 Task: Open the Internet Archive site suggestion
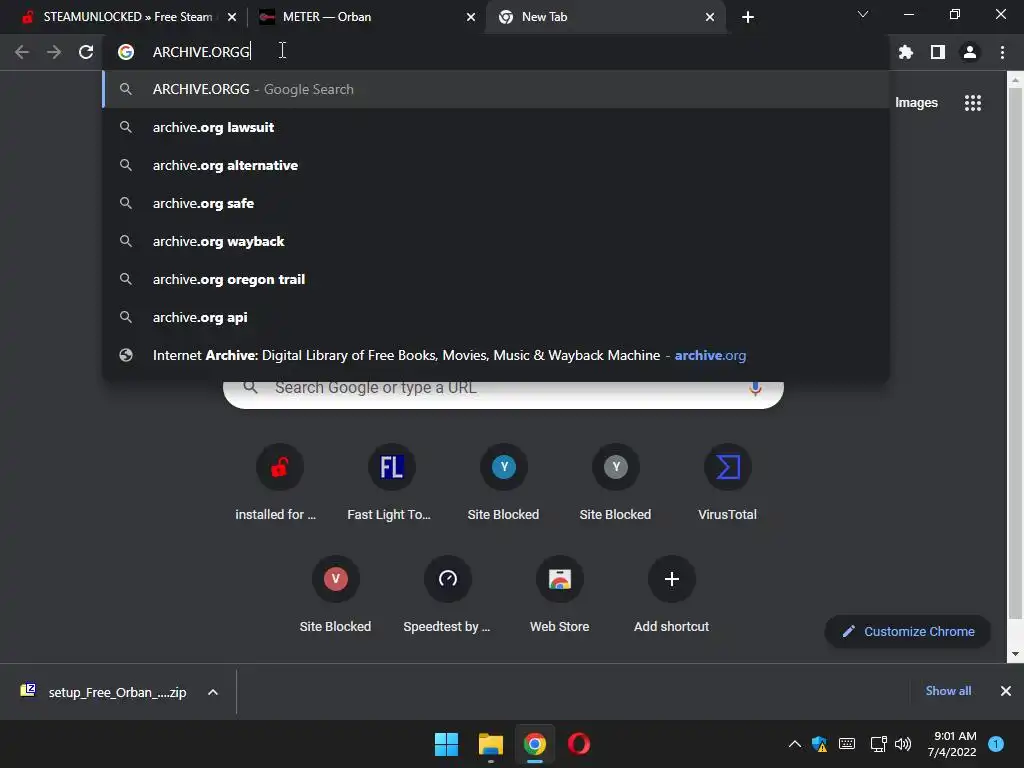click(x=496, y=355)
